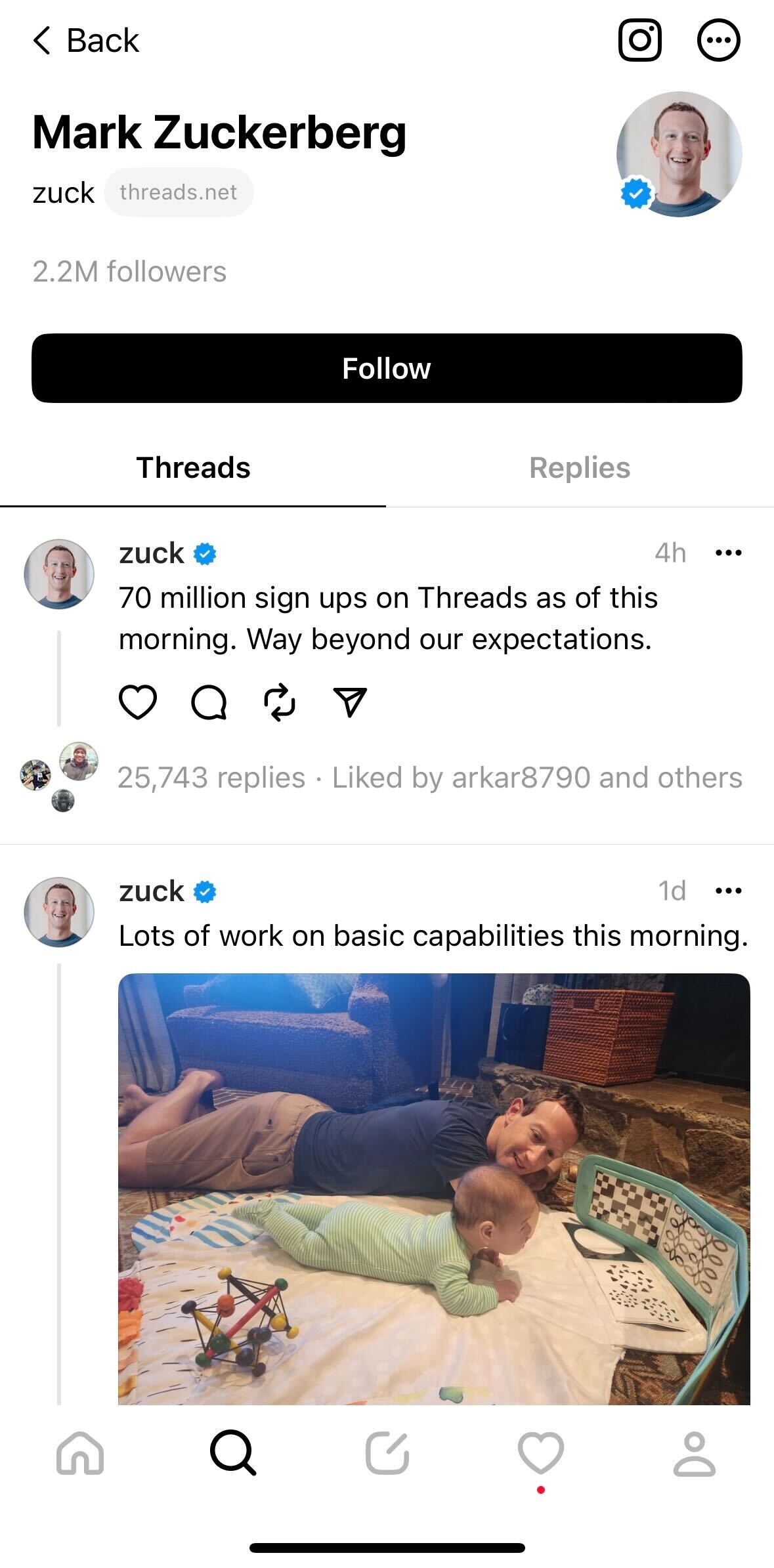This screenshot has height=1568, width=774.
Task: Like the 70 million sign ups post
Action: coord(138,702)
